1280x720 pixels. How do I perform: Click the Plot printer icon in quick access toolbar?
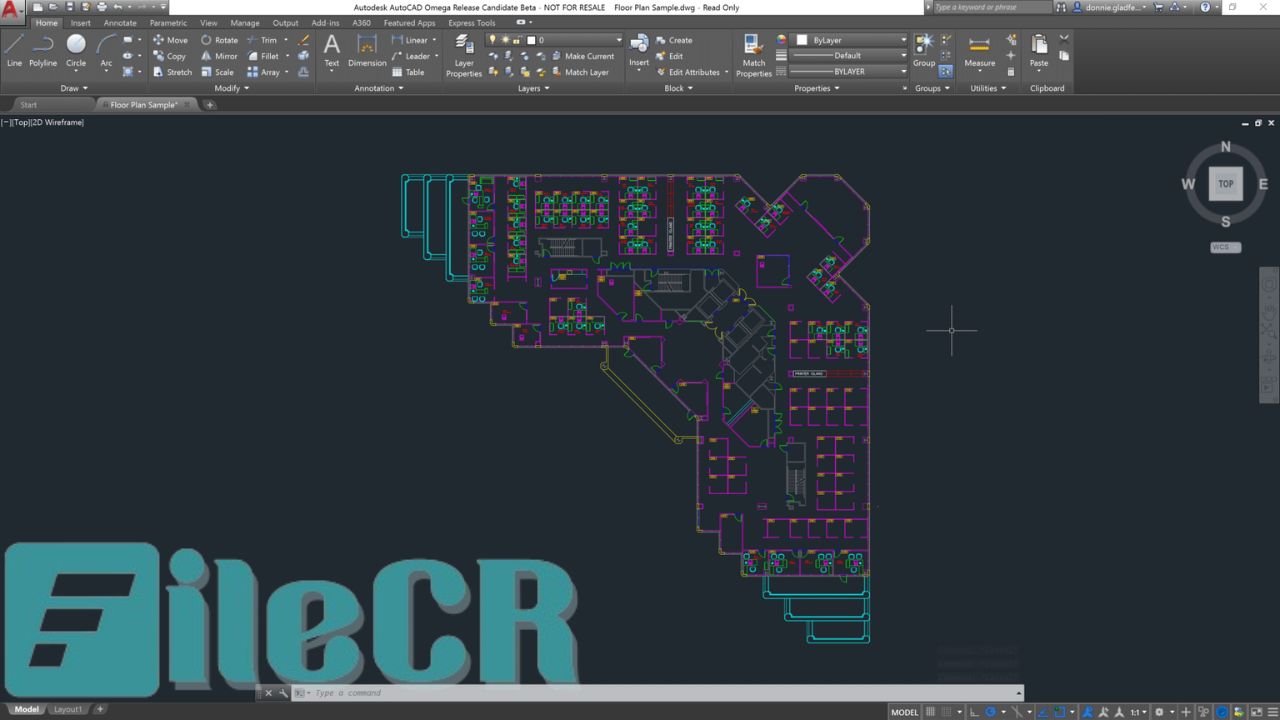coord(101,7)
